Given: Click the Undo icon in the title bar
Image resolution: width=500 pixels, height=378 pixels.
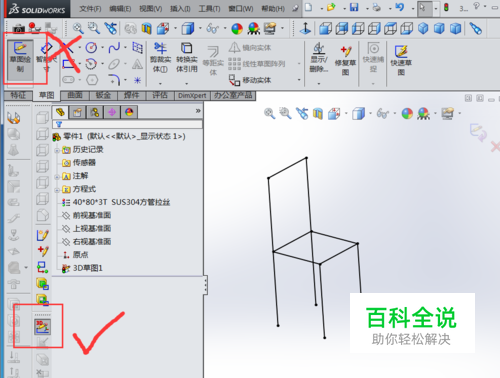Looking at the screenshot, I should [399, 7].
